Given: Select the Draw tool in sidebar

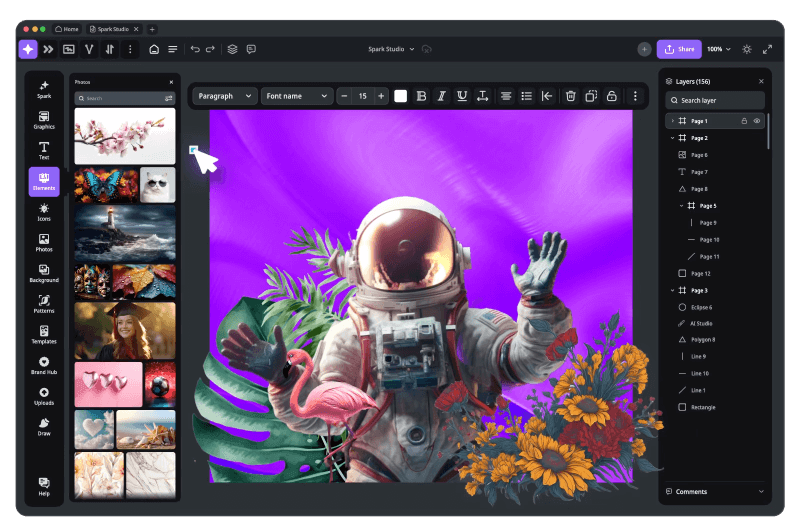Looking at the screenshot, I should pyautogui.click(x=44, y=426).
